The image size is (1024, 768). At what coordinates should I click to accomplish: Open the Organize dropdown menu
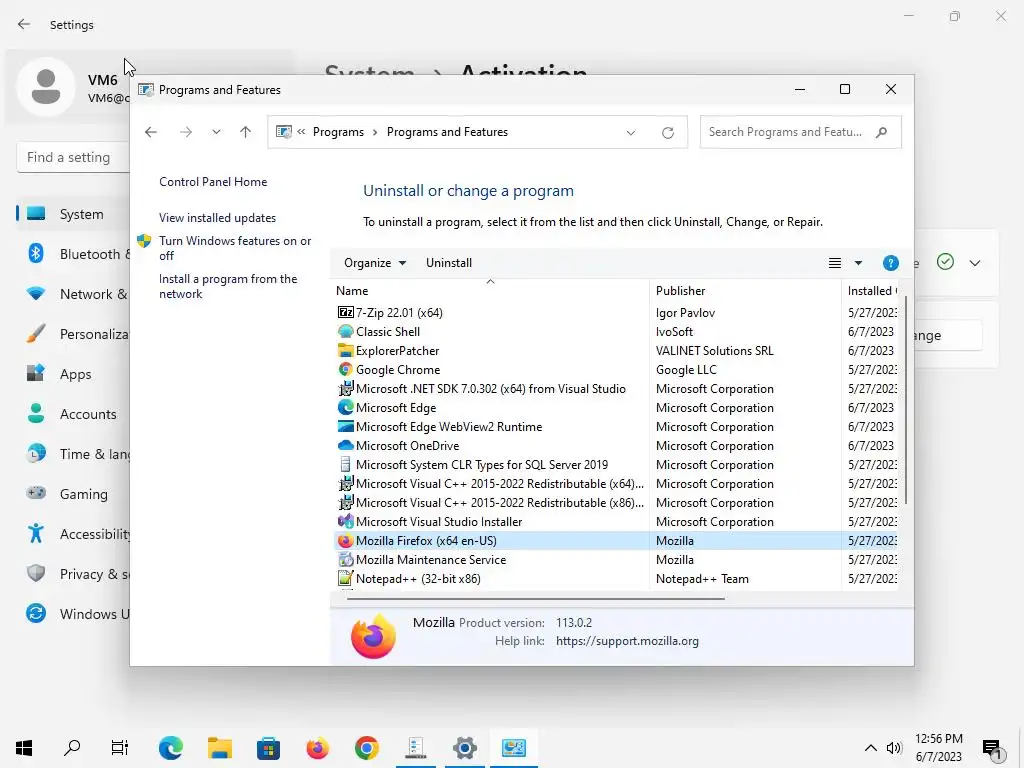pyautogui.click(x=375, y=263)
